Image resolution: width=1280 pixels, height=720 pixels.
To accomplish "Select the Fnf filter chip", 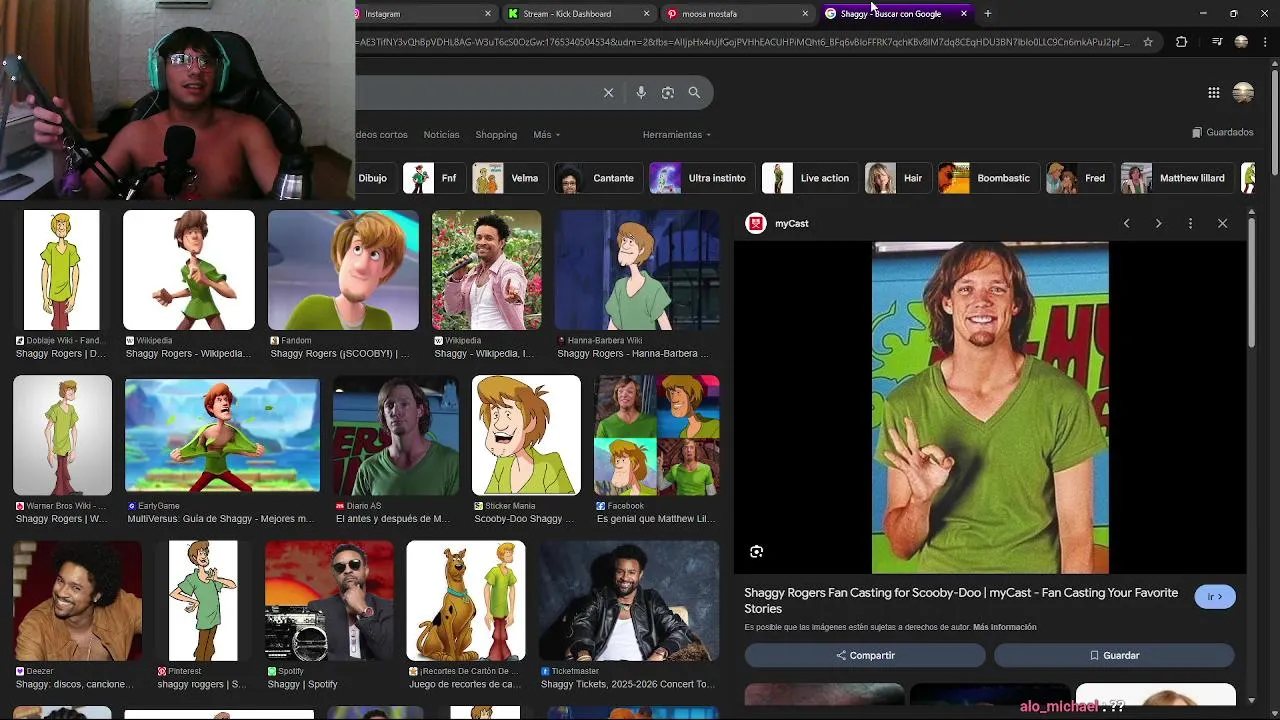I will pyautogui.click(x=433, y=178).
